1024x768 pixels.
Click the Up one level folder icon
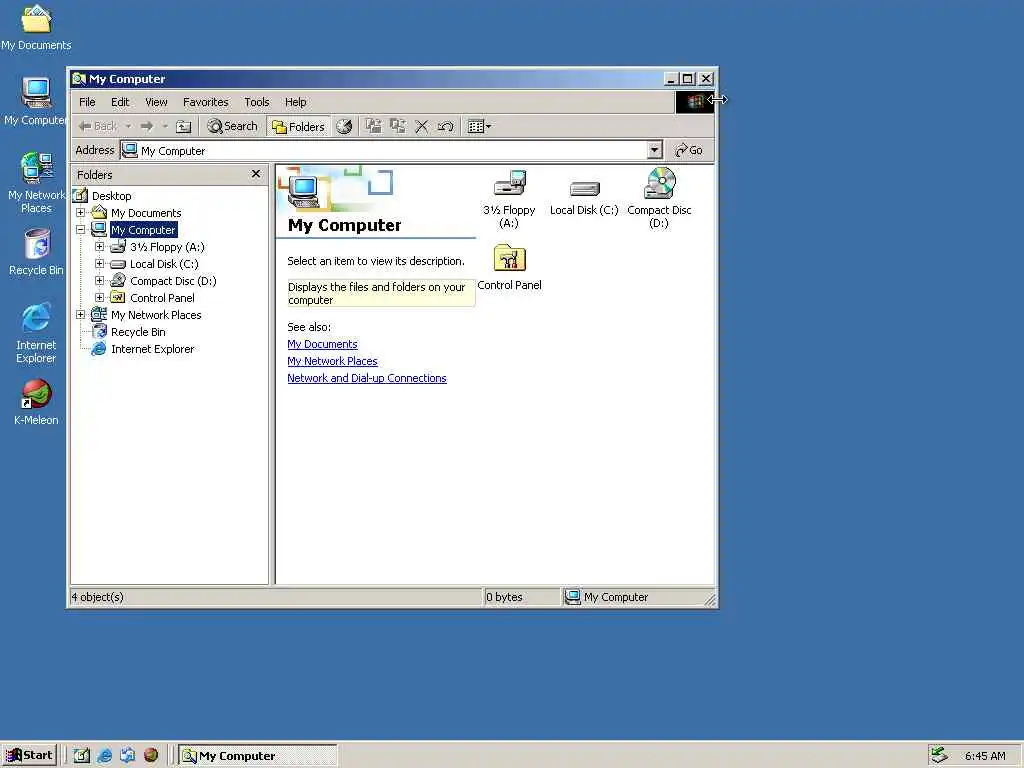184,126
